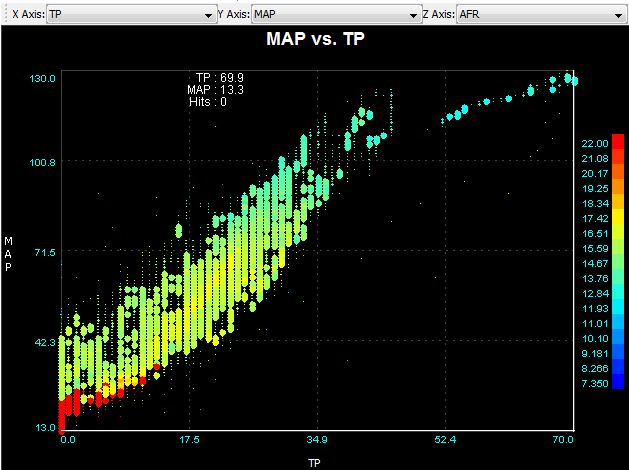This screenshot has height=470, width=629.
Task: Click the 8.266 legend value
Action: 595,368
